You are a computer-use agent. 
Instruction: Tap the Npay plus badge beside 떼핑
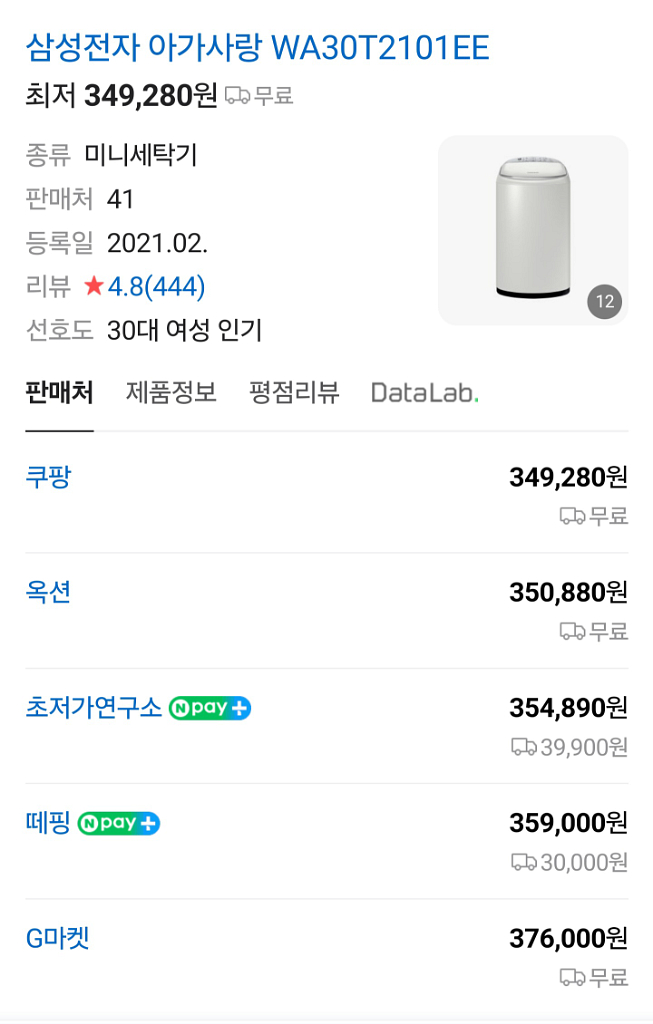tap(119, 824)
